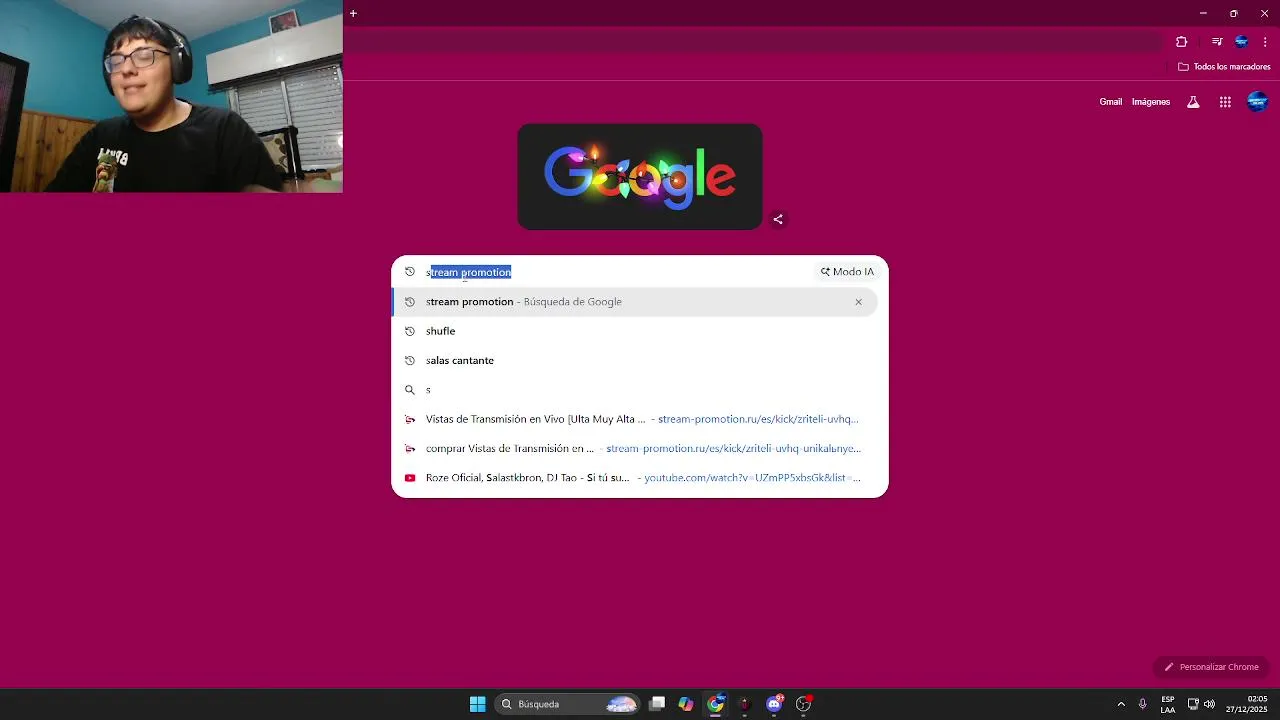Remove the stream promotion suggestion
Image resolution: width=1280 pixels, height=720 pixels.
point(858,302)
